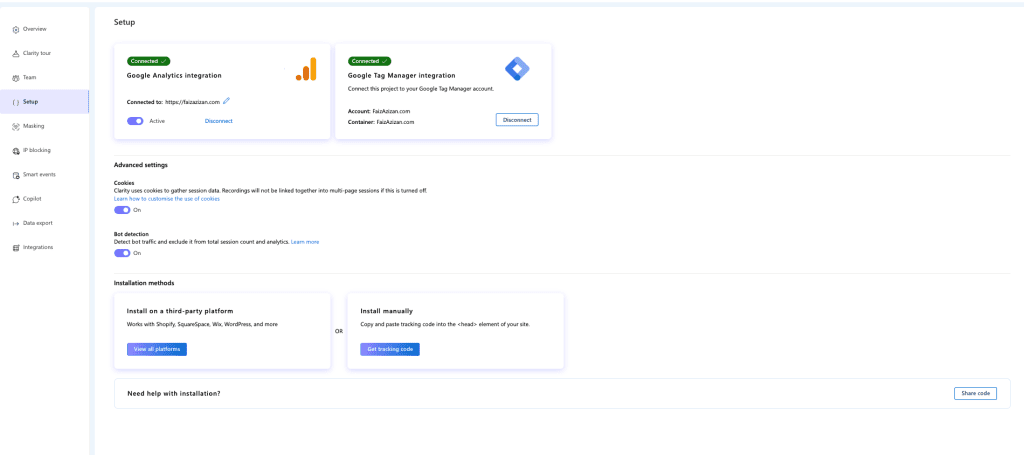
Task: Disable the Bot detection toggle
Action: [122, 253]
